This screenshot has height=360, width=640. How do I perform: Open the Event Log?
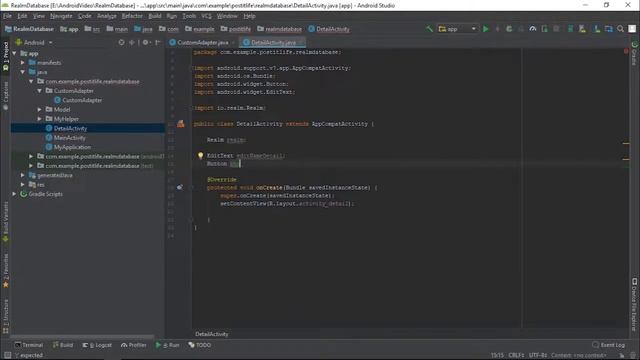(x=608, y=345)
